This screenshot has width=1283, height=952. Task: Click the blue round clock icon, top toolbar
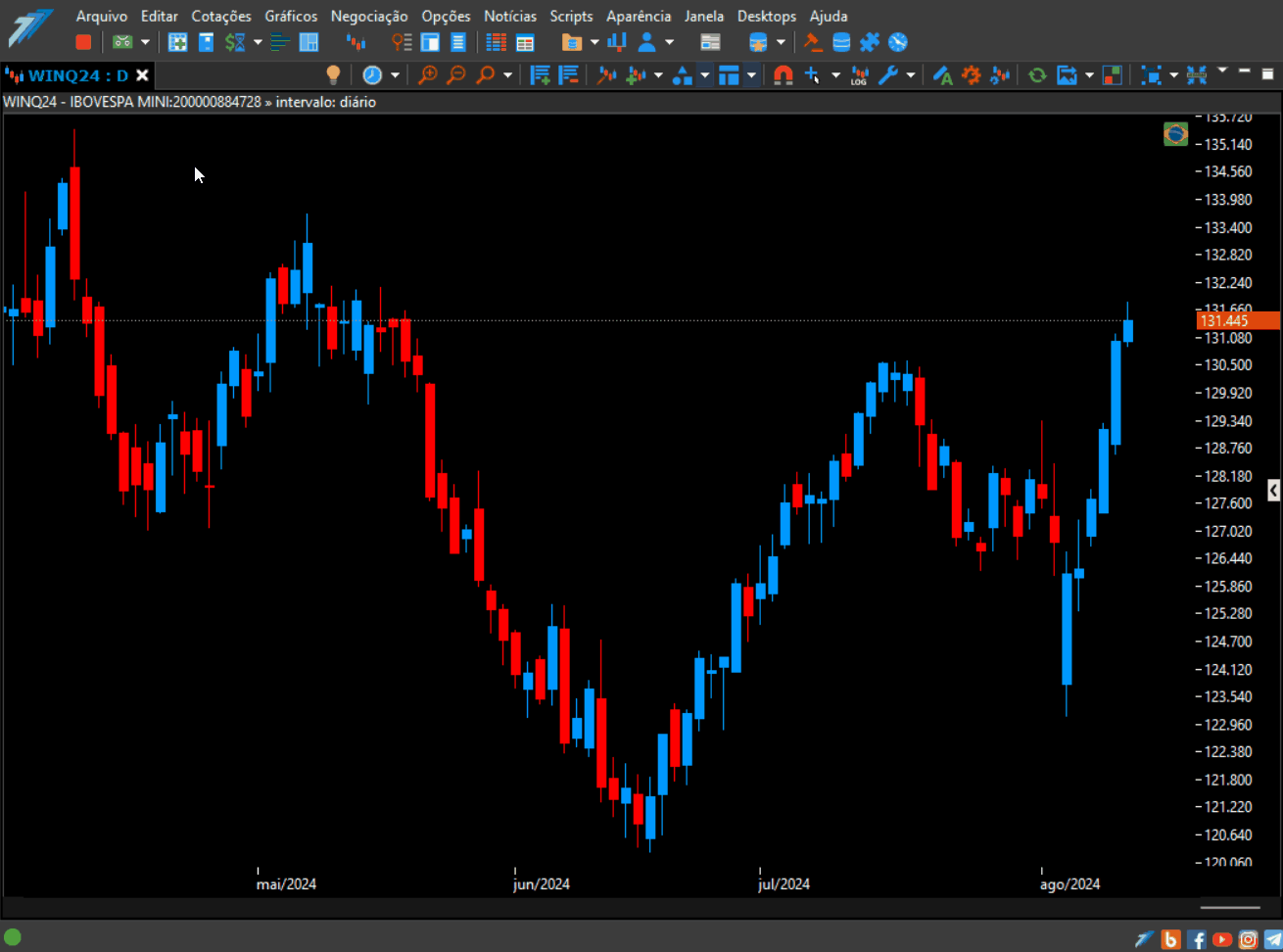(898, 42)
